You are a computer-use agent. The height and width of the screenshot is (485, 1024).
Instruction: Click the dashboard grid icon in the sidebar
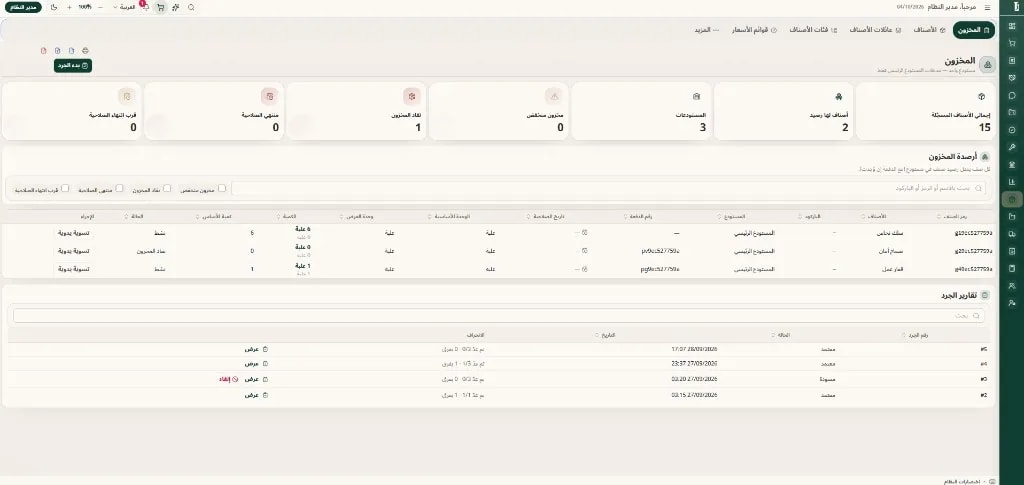pyautogui.click(x=1012, y=26)
